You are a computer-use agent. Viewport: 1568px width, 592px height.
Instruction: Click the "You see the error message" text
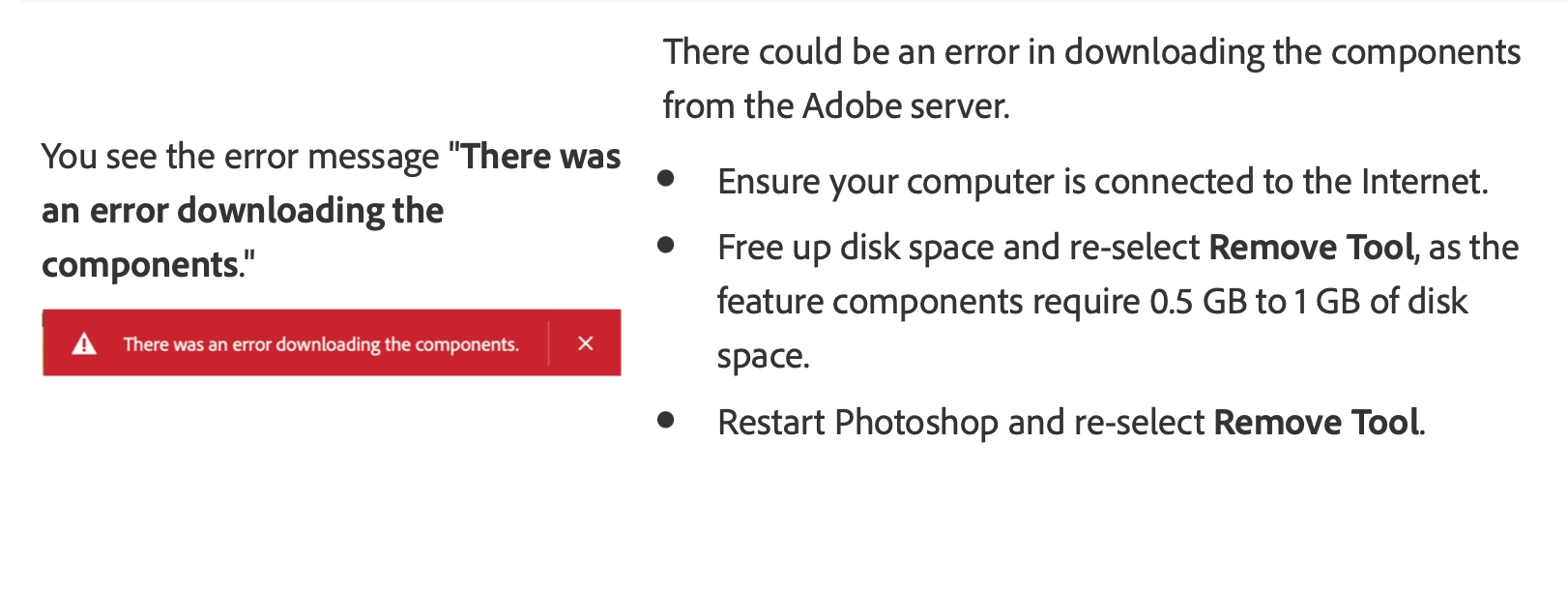pyautogui.click(x=240, y=157)
